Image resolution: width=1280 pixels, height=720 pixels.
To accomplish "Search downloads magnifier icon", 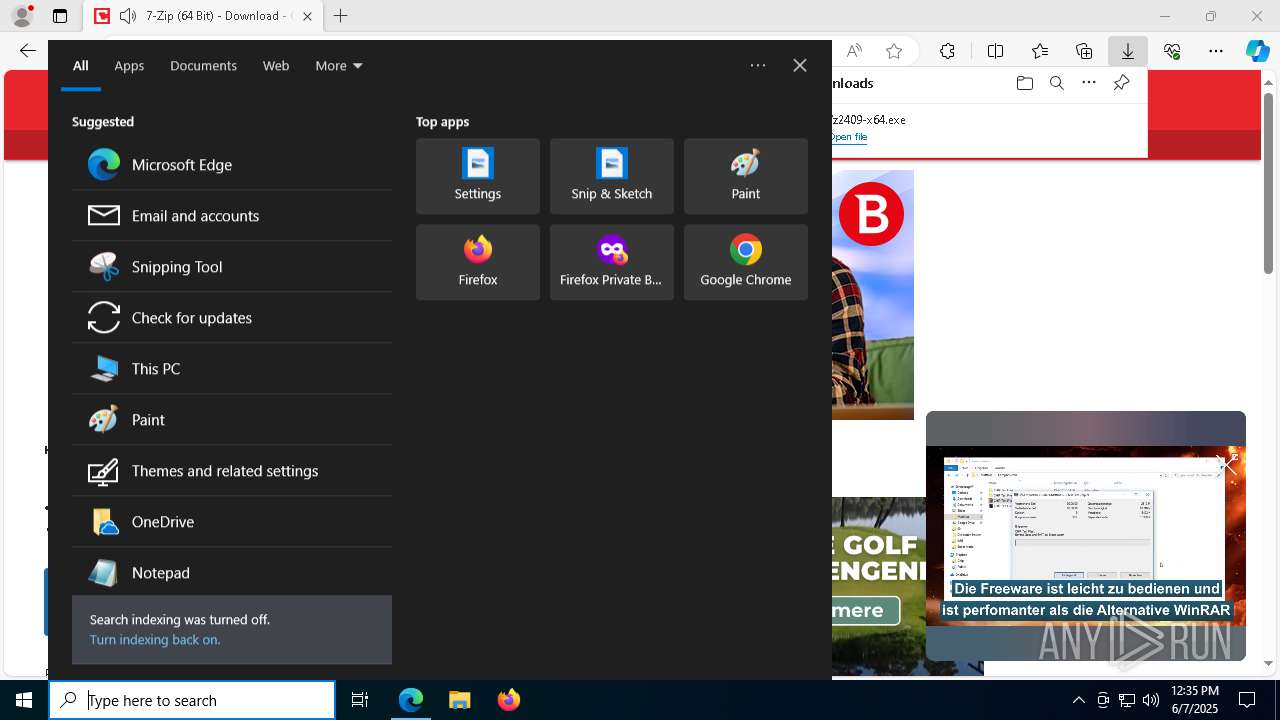I will click(1057, 83).
